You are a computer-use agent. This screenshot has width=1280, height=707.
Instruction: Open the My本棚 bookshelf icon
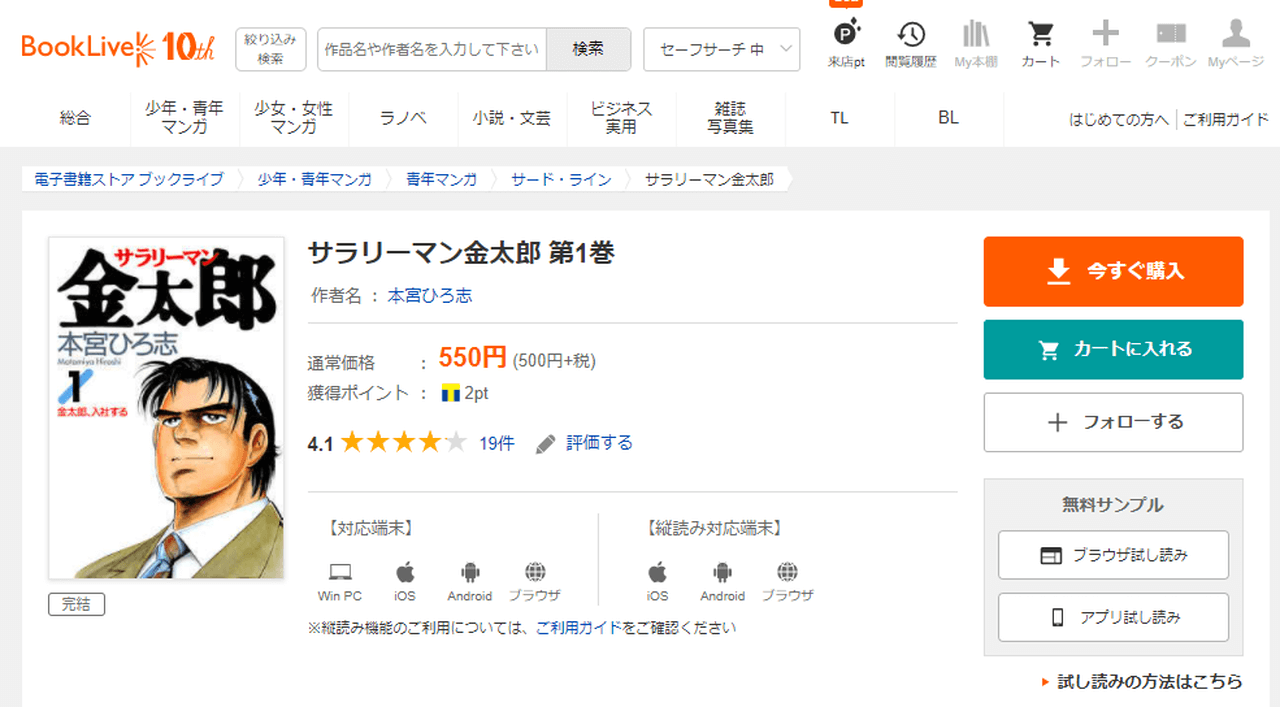(976, 36)
